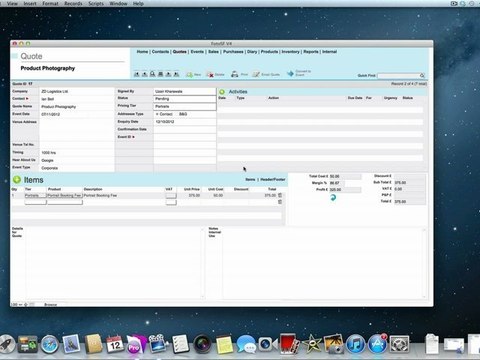This screenshot has height=360, width=480.
Task: Open iPhoto from the Dock
Action: click(x=333, y=344)
